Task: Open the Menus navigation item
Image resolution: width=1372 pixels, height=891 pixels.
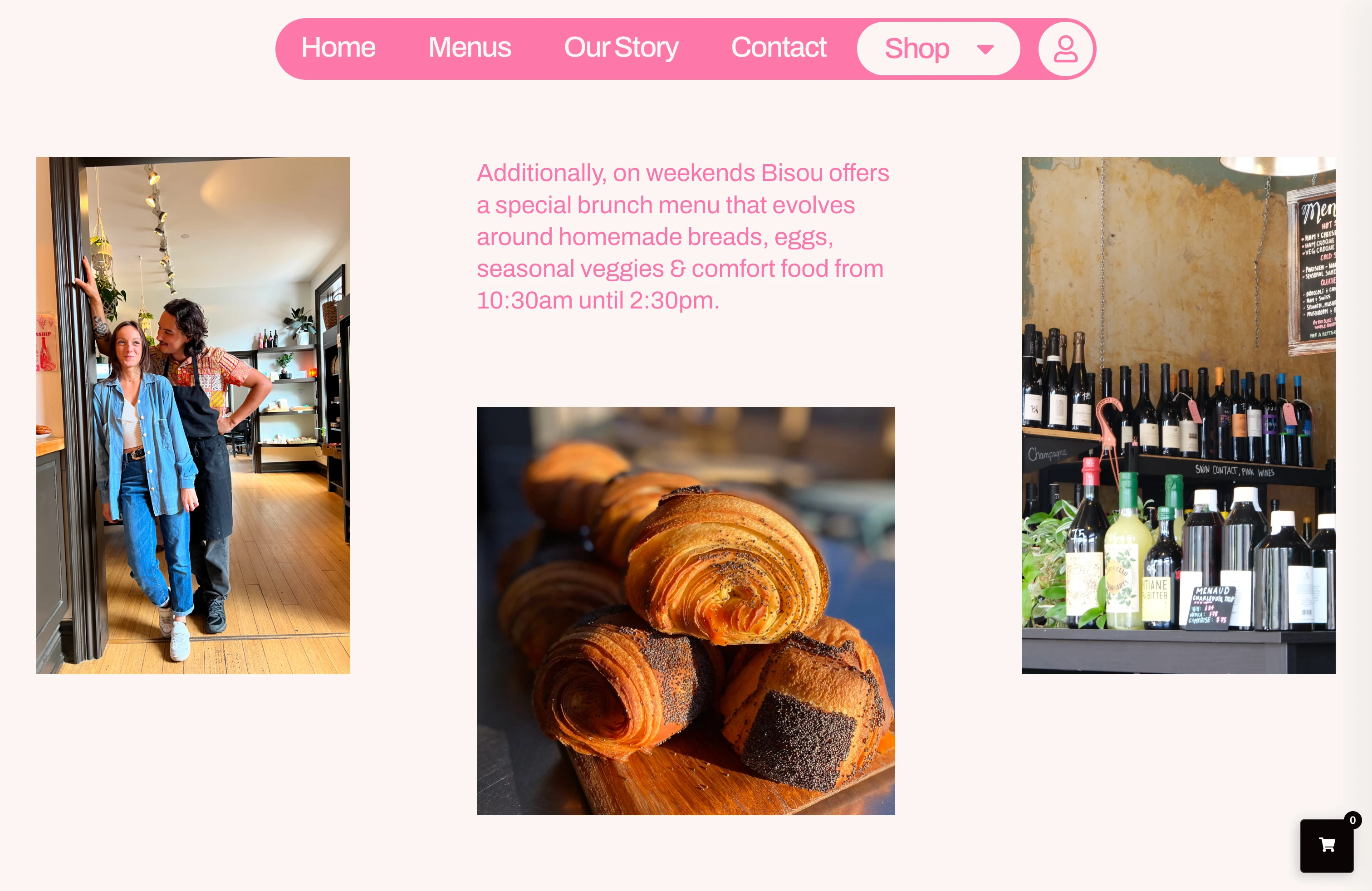Action: [469, 47]
